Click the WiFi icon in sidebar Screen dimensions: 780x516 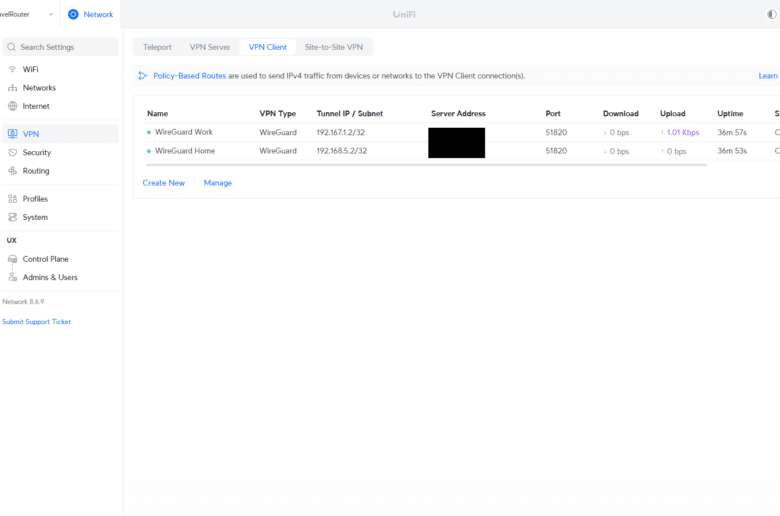12,69
